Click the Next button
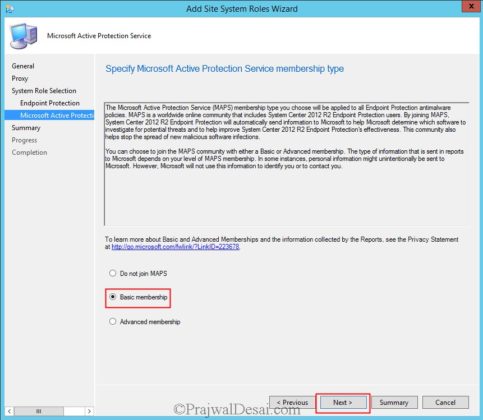483x420 pixels. [342, 403]
